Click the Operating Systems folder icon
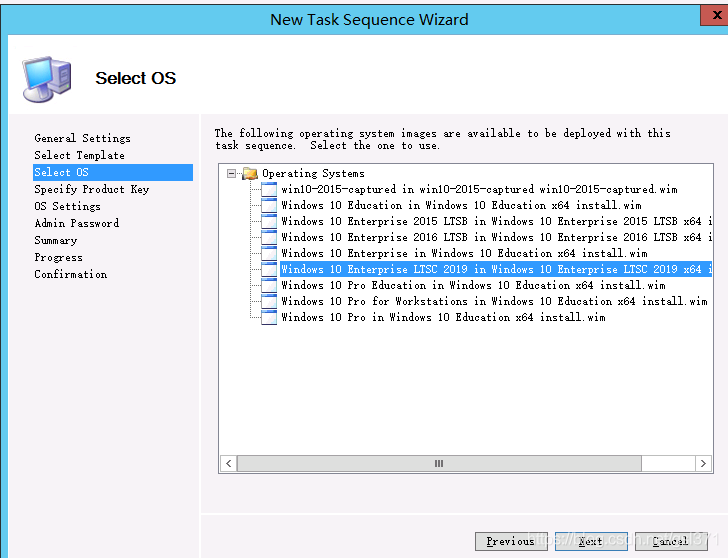Viewport: 728px width, 558px height. (250, 174)
